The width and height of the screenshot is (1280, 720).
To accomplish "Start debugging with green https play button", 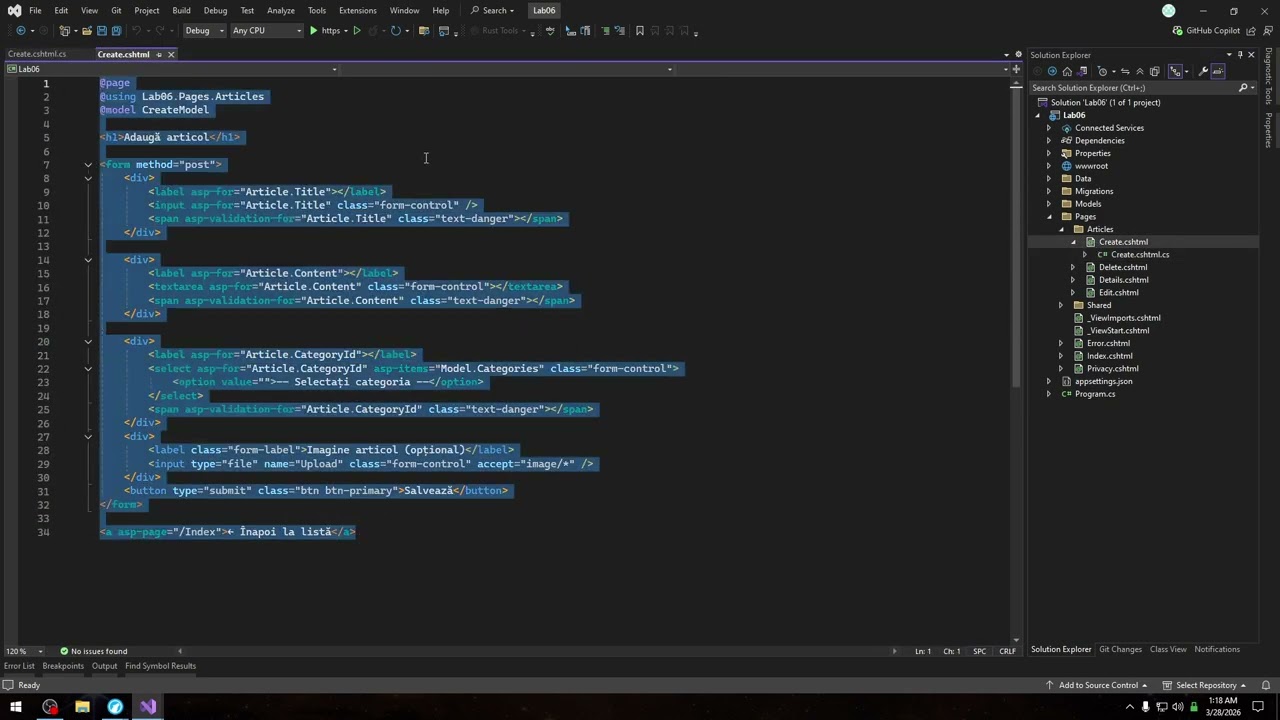I will tap(325, 31).
